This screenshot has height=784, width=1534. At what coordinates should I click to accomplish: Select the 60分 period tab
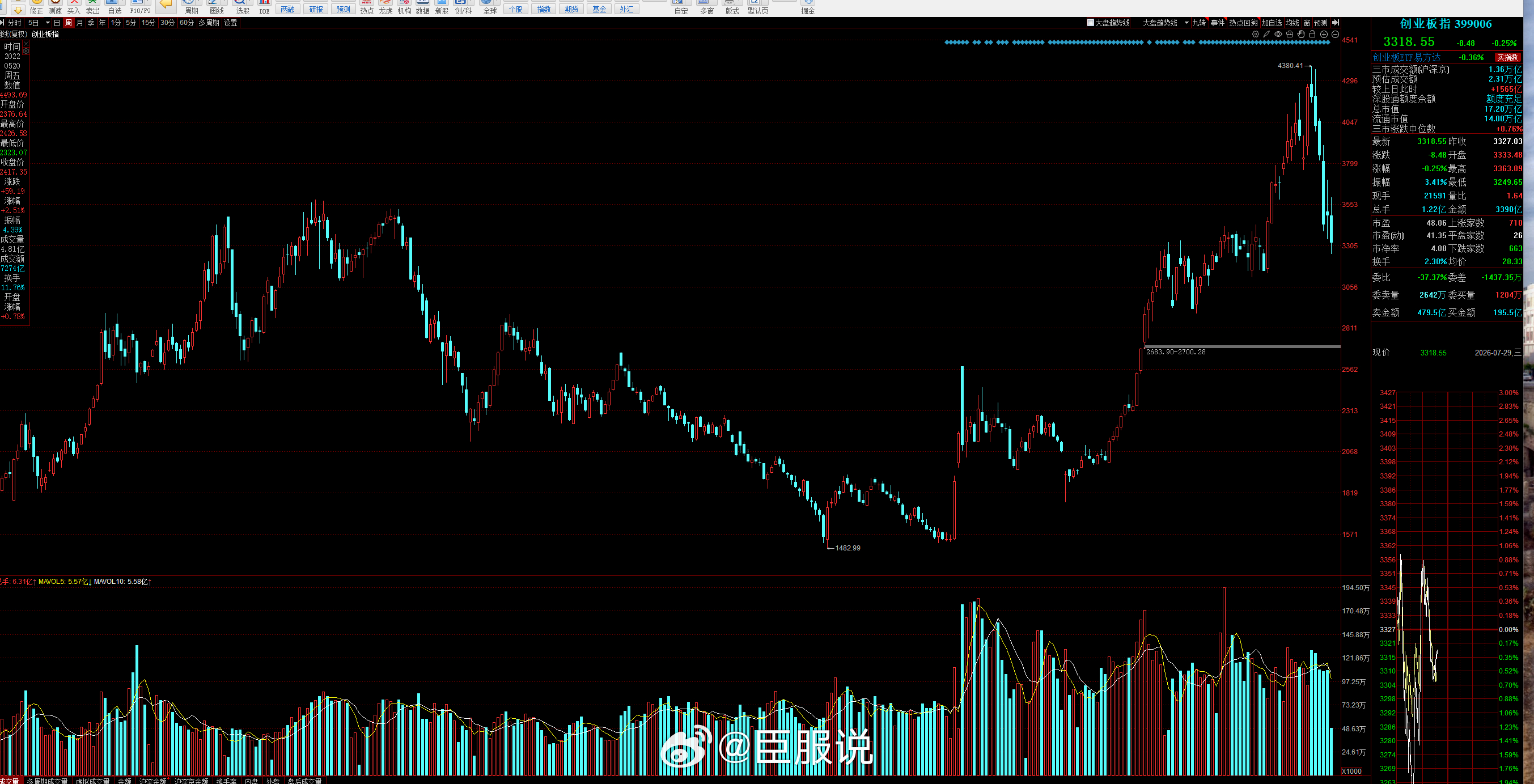tap(187, 23)
